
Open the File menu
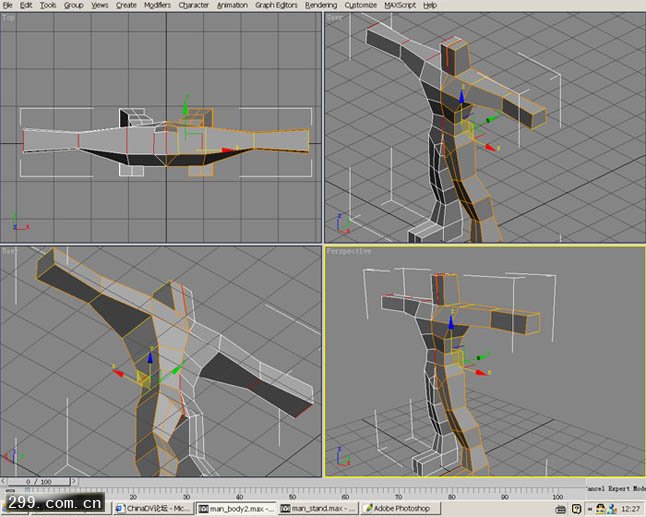click(7, 5)
